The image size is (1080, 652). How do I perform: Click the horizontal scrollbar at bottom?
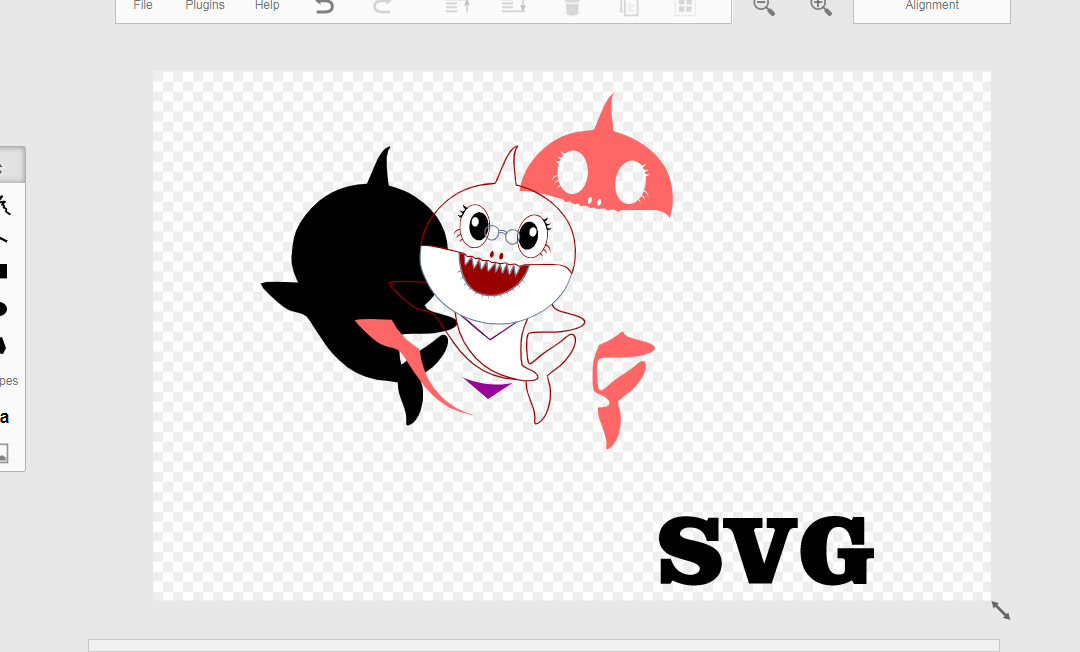click(x=543, y=645)
